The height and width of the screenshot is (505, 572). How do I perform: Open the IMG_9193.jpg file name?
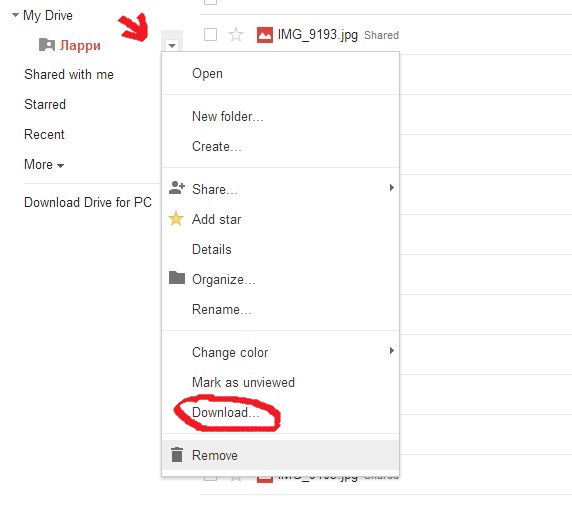(x=317, y=35)
